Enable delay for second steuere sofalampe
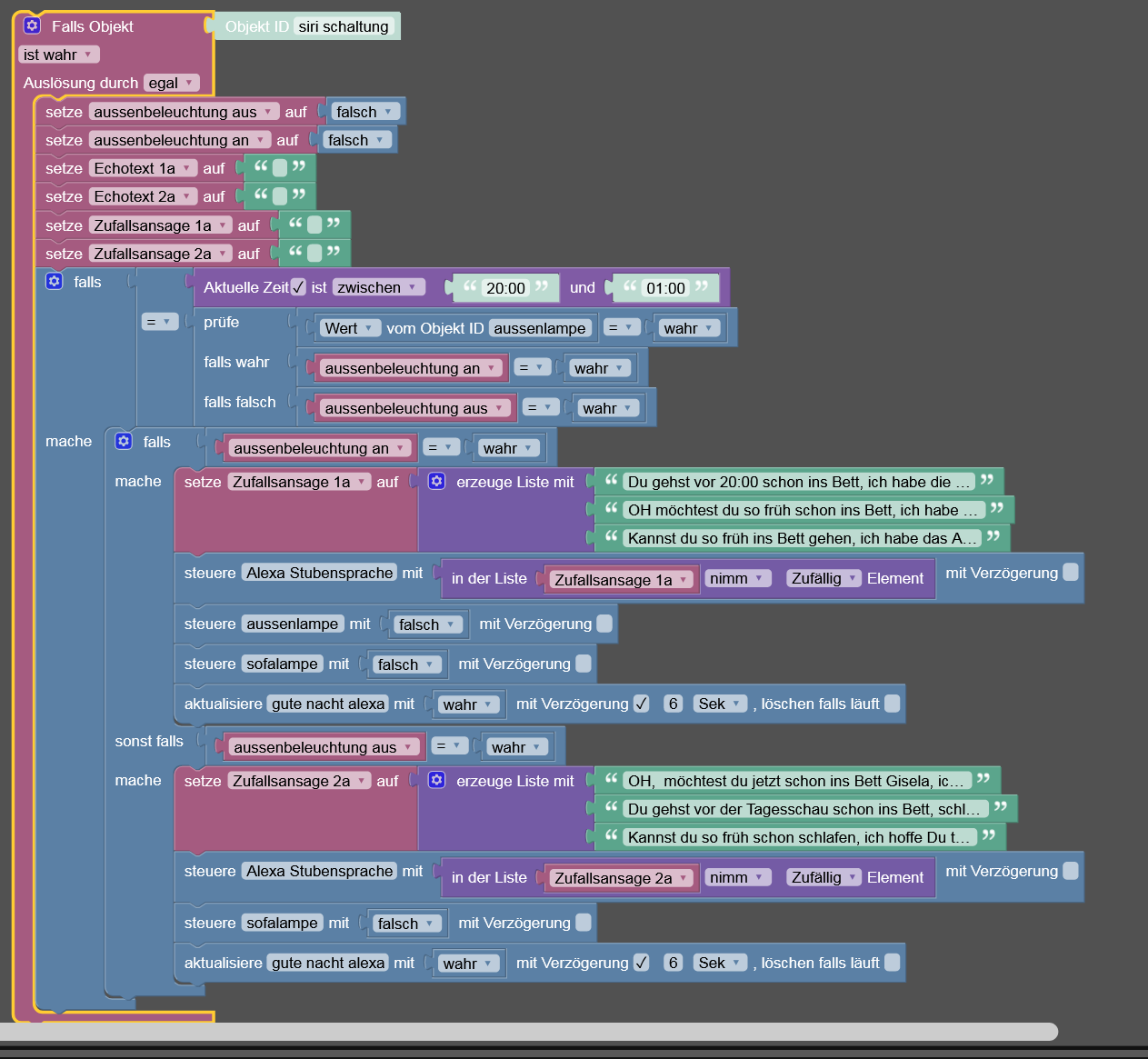This screenshot has width=1148, height=1059. click(x=584, y=923)
